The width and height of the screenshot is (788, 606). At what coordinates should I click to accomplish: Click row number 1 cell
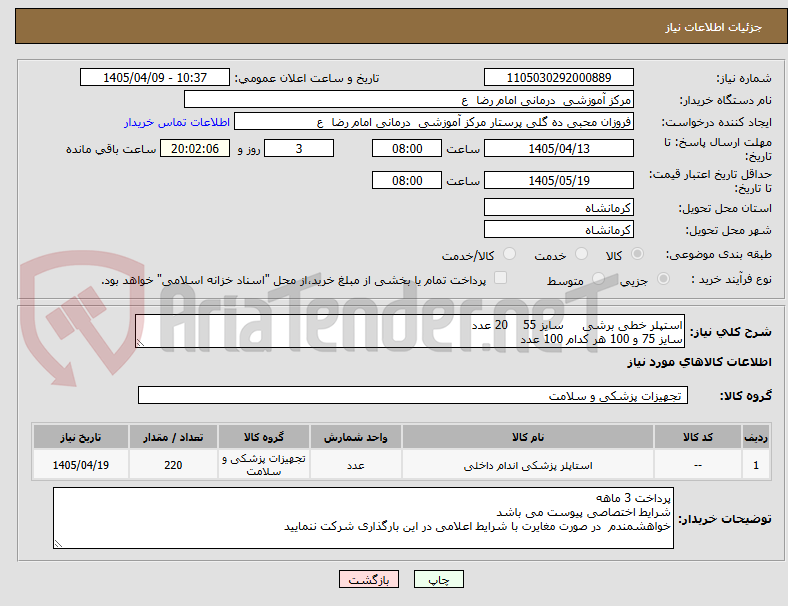pos(755,465)
